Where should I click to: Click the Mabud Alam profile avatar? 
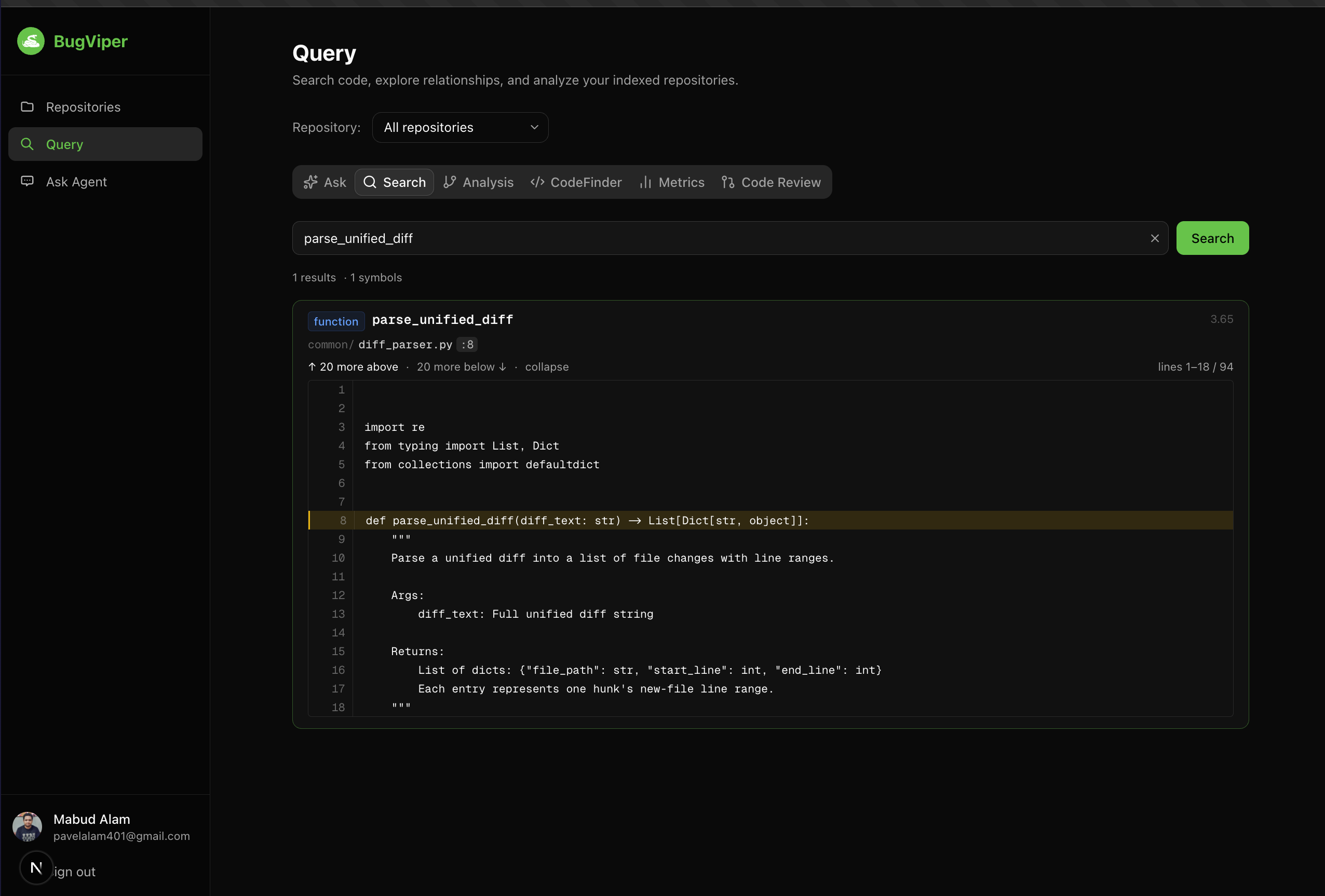pos(28,826)
